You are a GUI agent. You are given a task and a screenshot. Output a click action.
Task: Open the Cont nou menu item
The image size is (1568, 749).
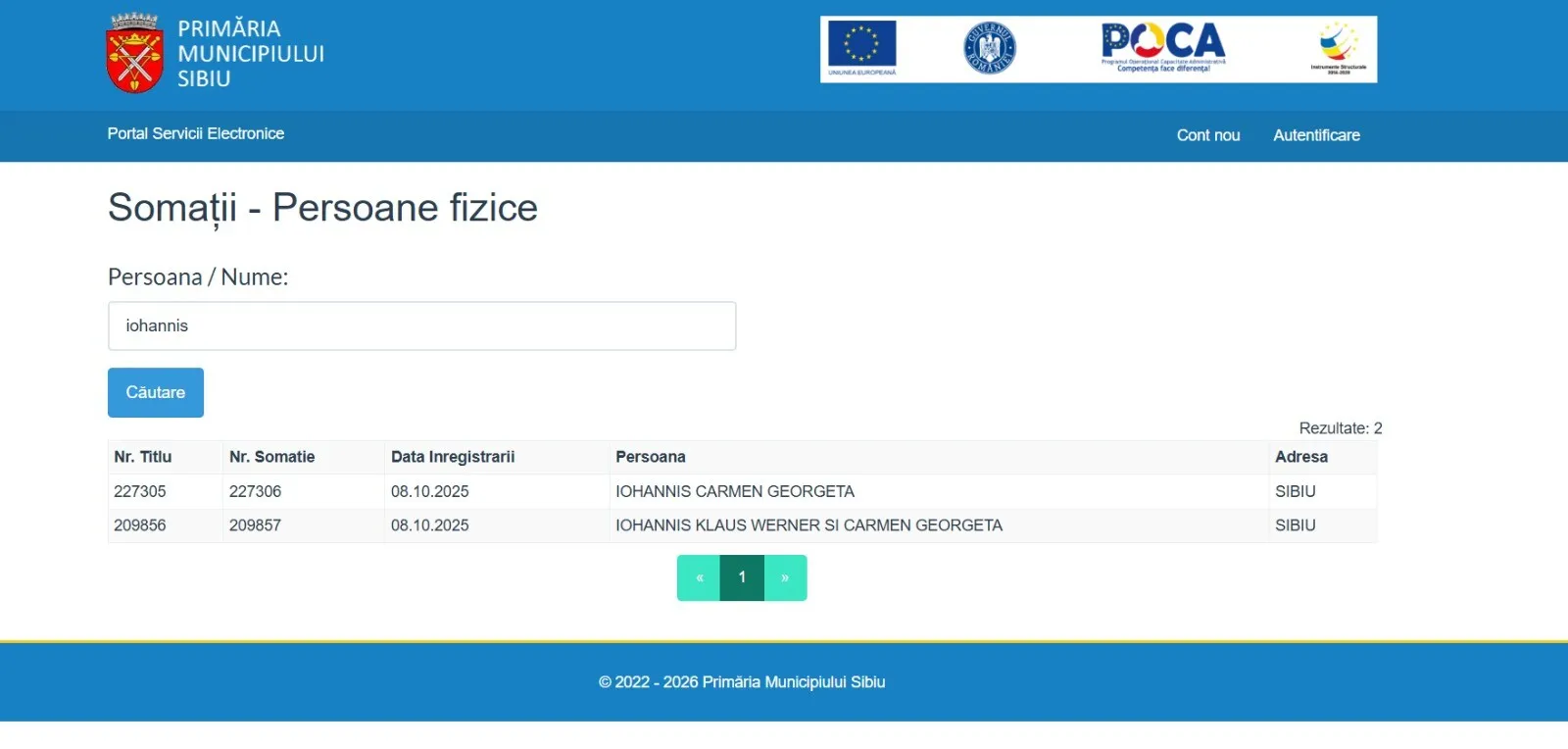(x=1207, y=135)
